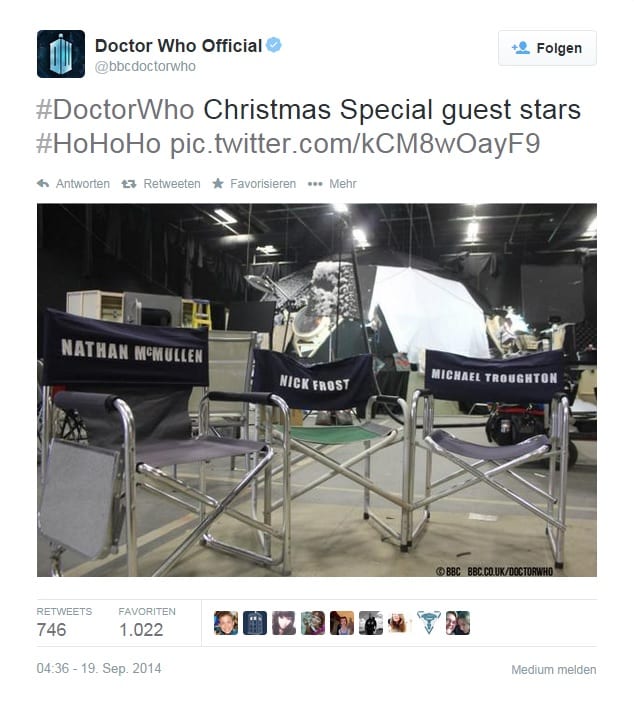The image size is (634, 708).
Task: Report media via Medium melden
Action: point(554,670)
